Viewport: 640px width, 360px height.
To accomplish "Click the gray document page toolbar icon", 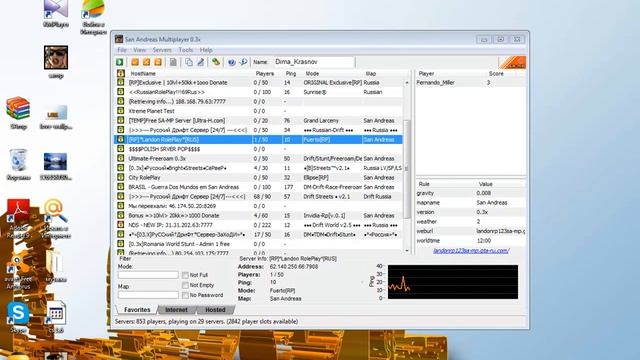I will click(x=173, y=62).
